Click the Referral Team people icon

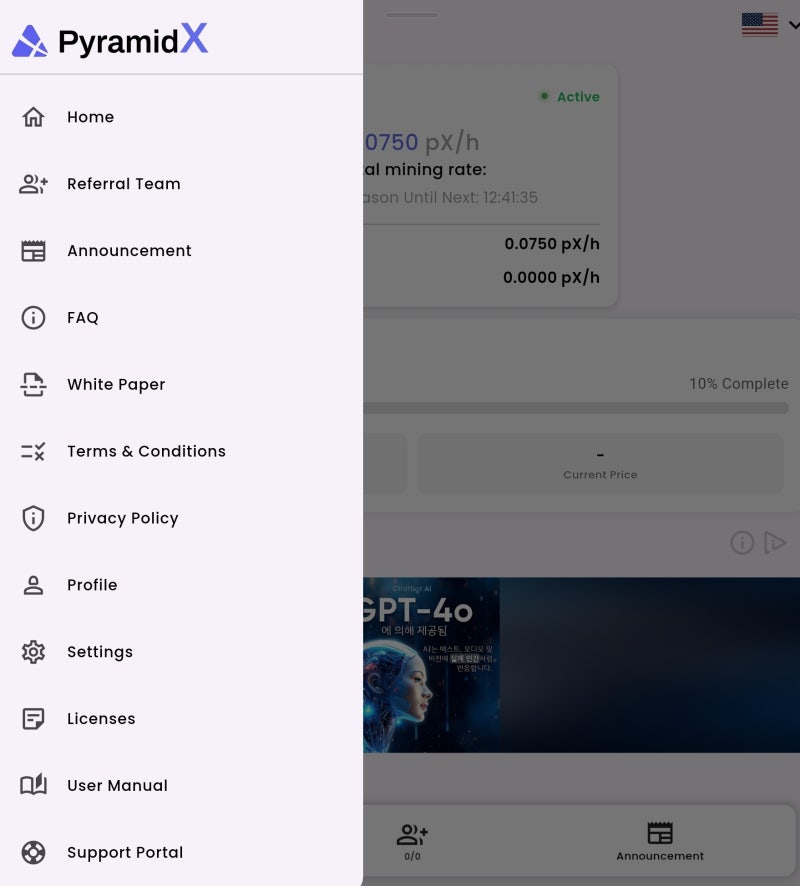click(33, 184)
